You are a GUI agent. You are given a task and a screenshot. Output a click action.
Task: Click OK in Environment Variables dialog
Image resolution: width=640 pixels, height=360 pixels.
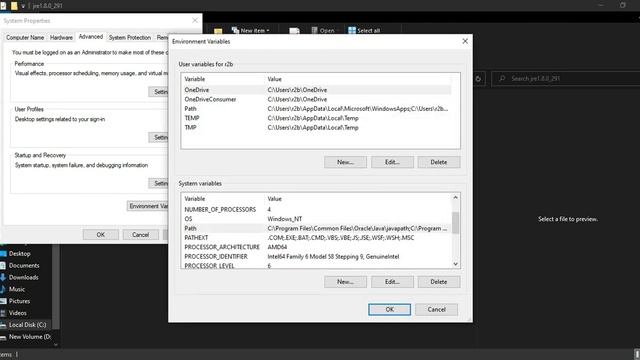click(389, 309)
